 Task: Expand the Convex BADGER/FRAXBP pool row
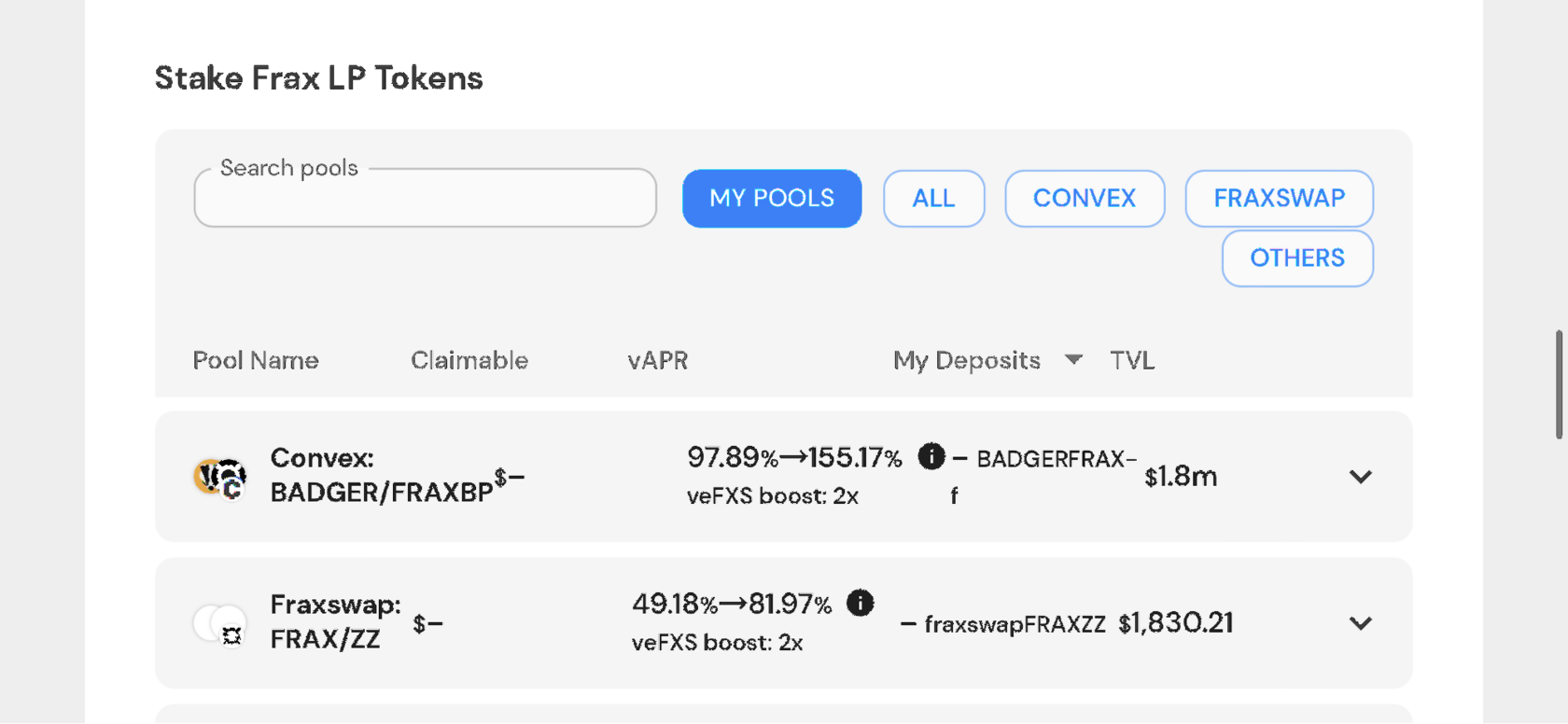[1360, 477]
